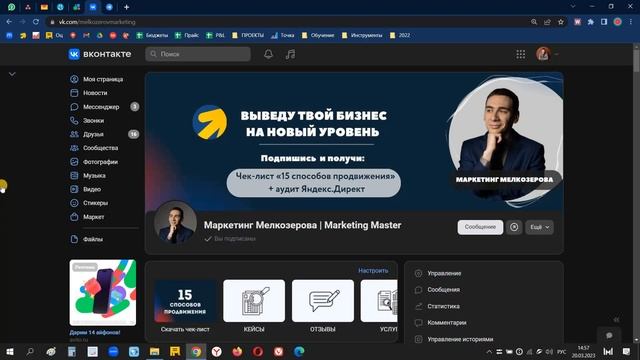
Task: Click the VKontakte logo
Action: click(100, 54)
